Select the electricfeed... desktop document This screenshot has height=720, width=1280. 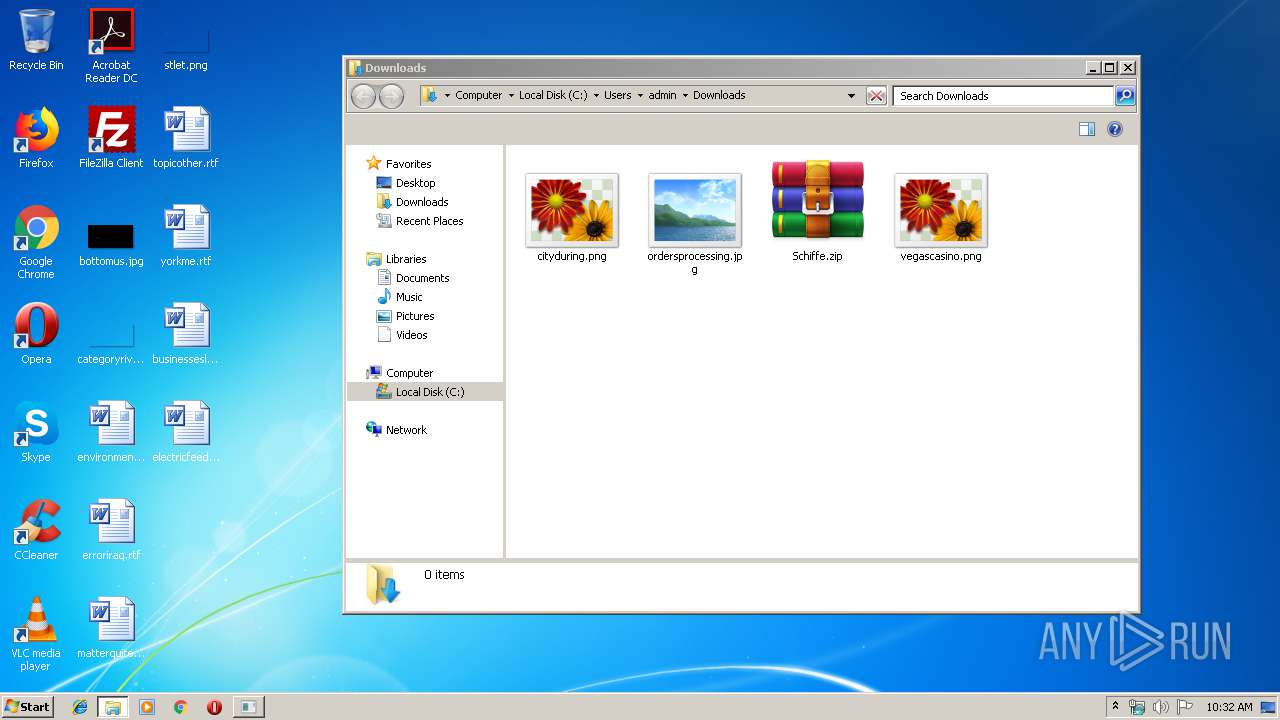coord(186,433)
